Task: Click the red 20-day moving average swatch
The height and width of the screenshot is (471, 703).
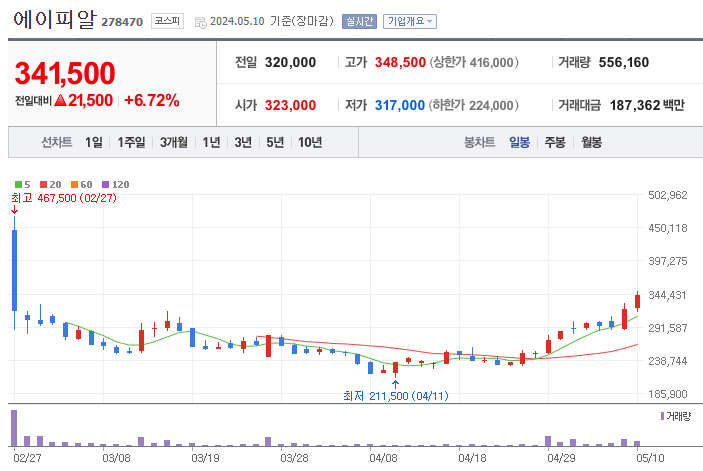Action: [x=43, y=184]
